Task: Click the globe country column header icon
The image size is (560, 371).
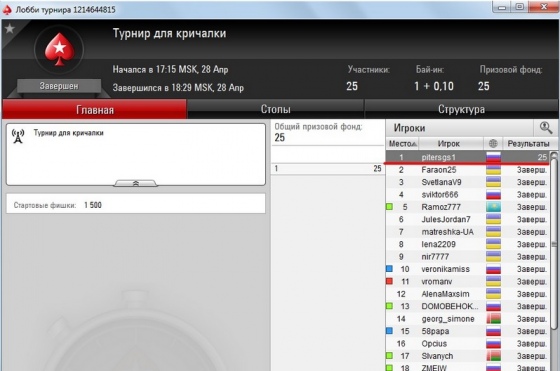Action: point(493,144)
